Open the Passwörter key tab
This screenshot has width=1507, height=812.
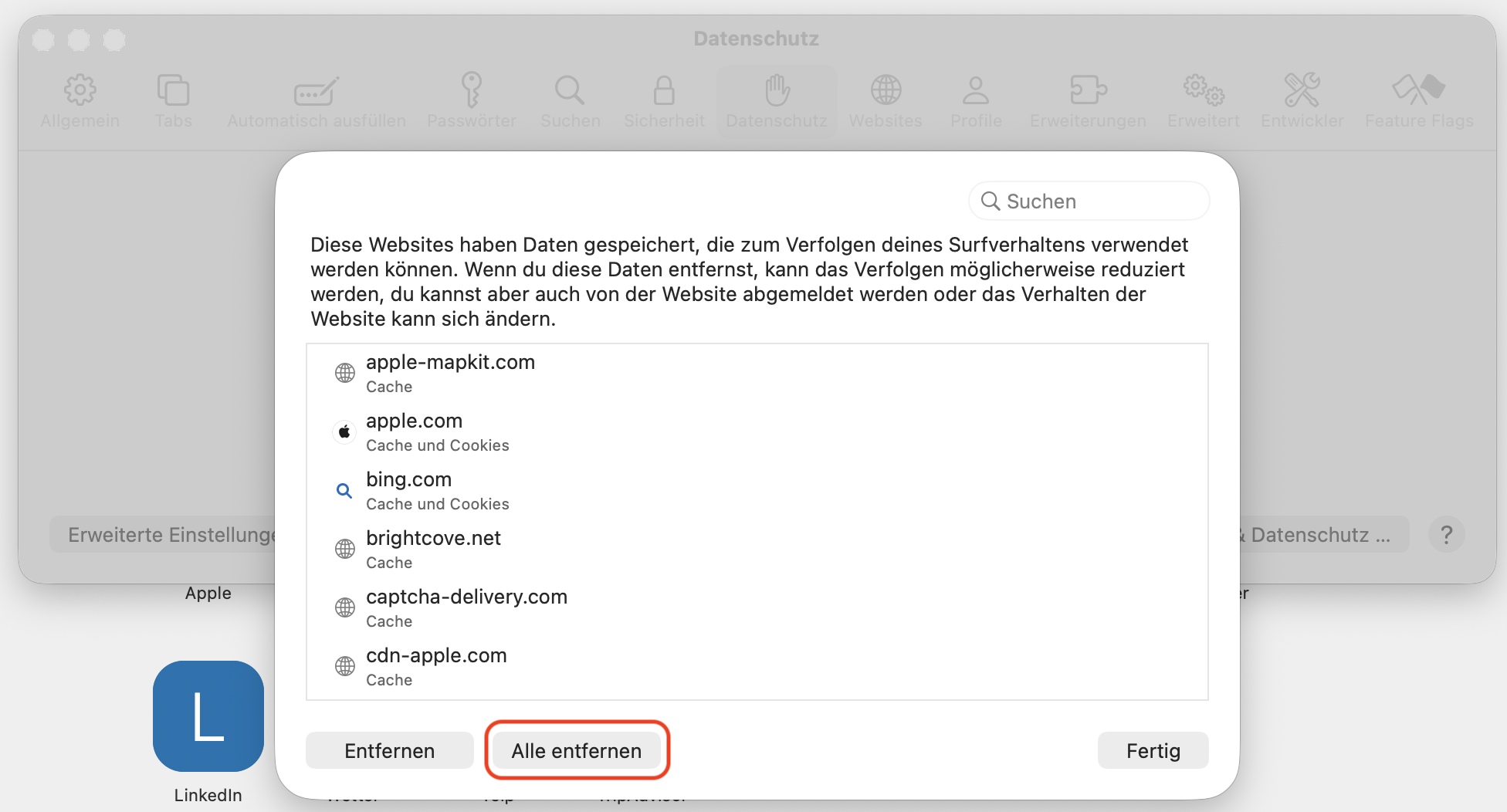[x=472, y=101]
